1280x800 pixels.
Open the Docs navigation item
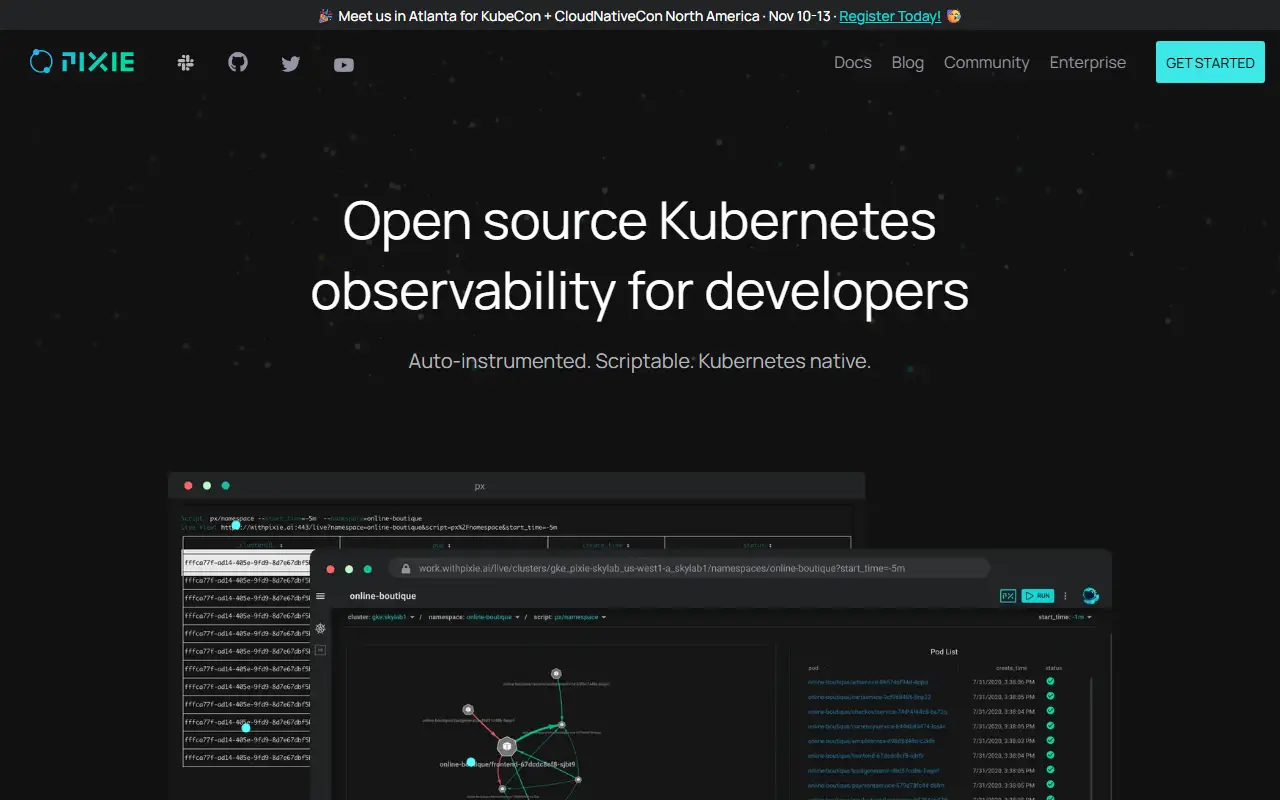coord(853,62)
